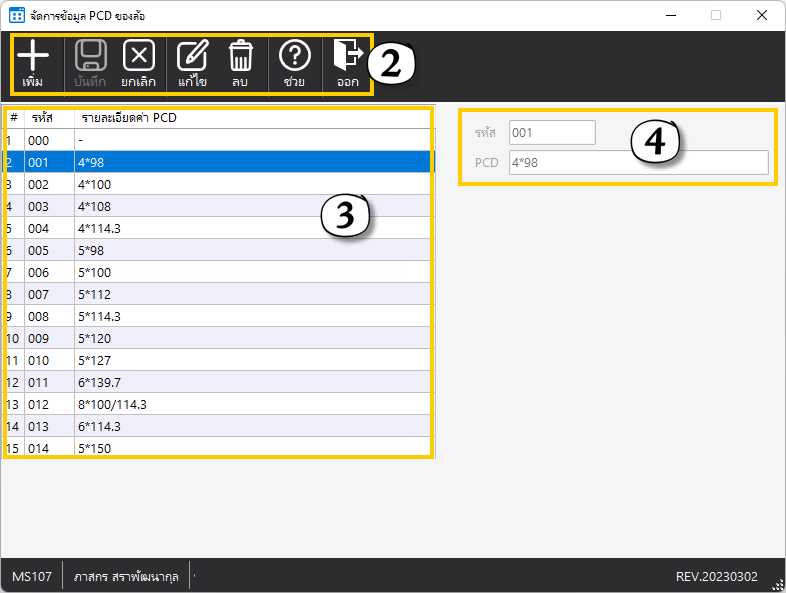Select the first row with code 000
The image size is (786, 593).
click(x=200, y=140)
